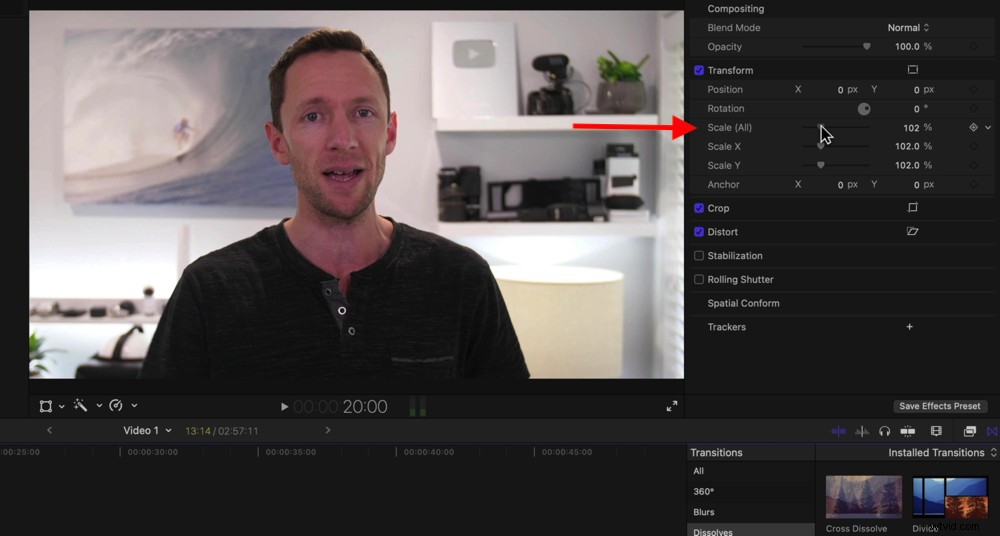Add a new Tracker with plus icon
1000x536 pixels.
[x=909, y=327]
